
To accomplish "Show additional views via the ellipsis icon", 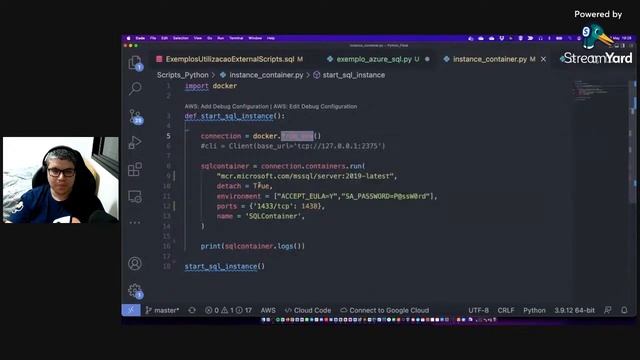I will pos(135,223).
